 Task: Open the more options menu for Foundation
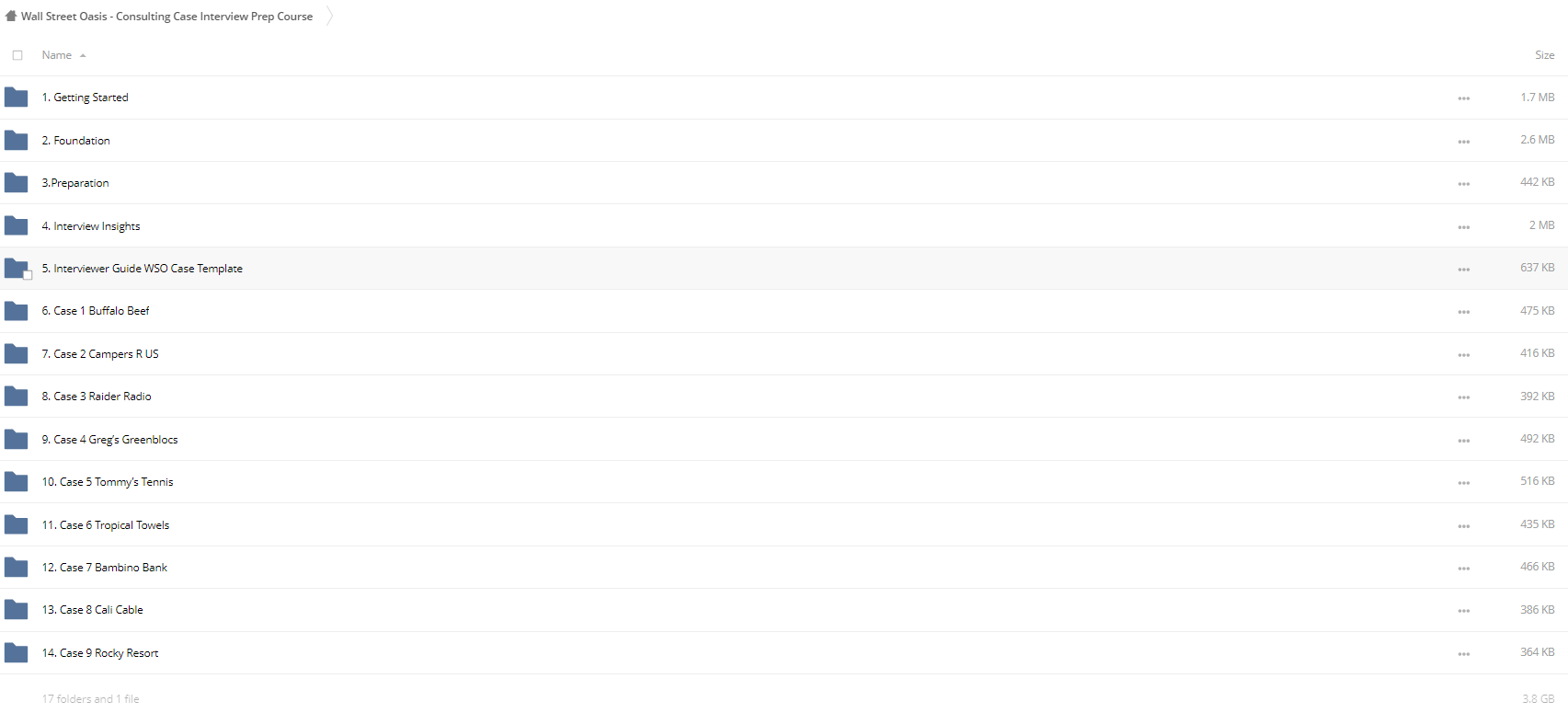[1463, 142]
